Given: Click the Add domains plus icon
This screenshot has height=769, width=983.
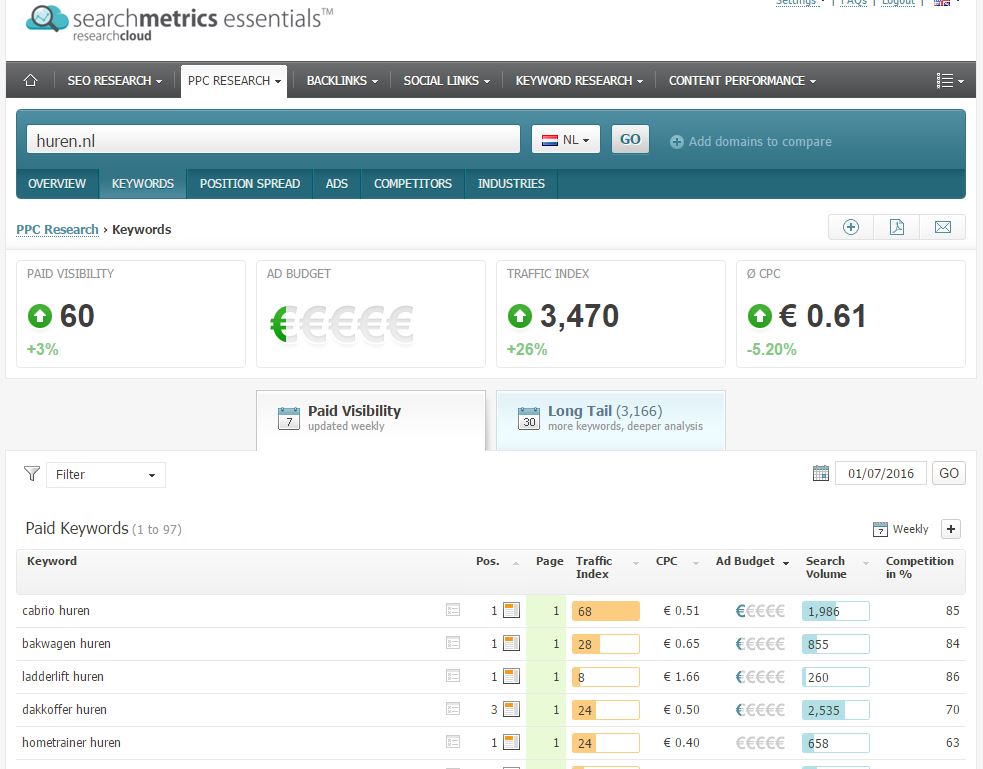Looking at the screenshot, I should [x=676, y=142].
